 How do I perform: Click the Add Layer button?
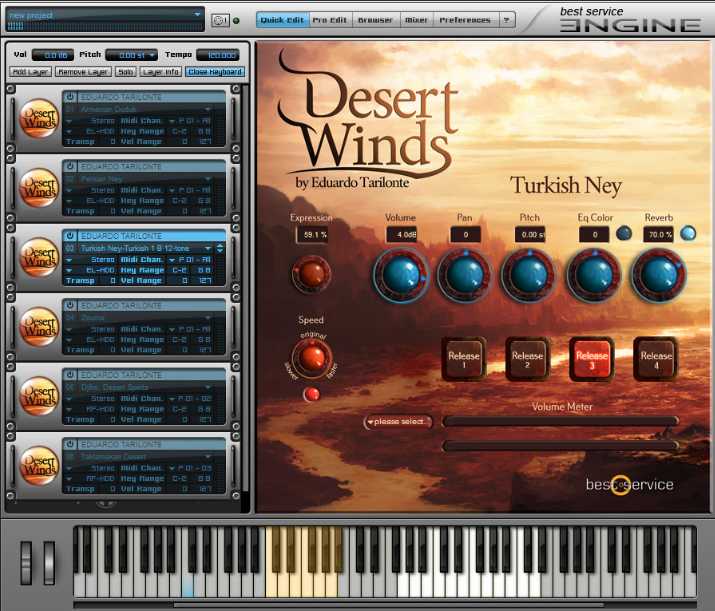point(30,72)
